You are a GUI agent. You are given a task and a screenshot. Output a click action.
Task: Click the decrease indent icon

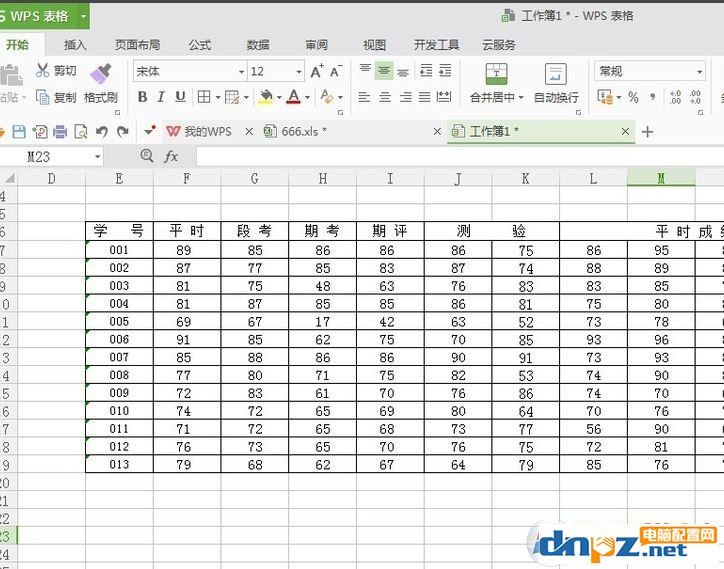(426, 71)
